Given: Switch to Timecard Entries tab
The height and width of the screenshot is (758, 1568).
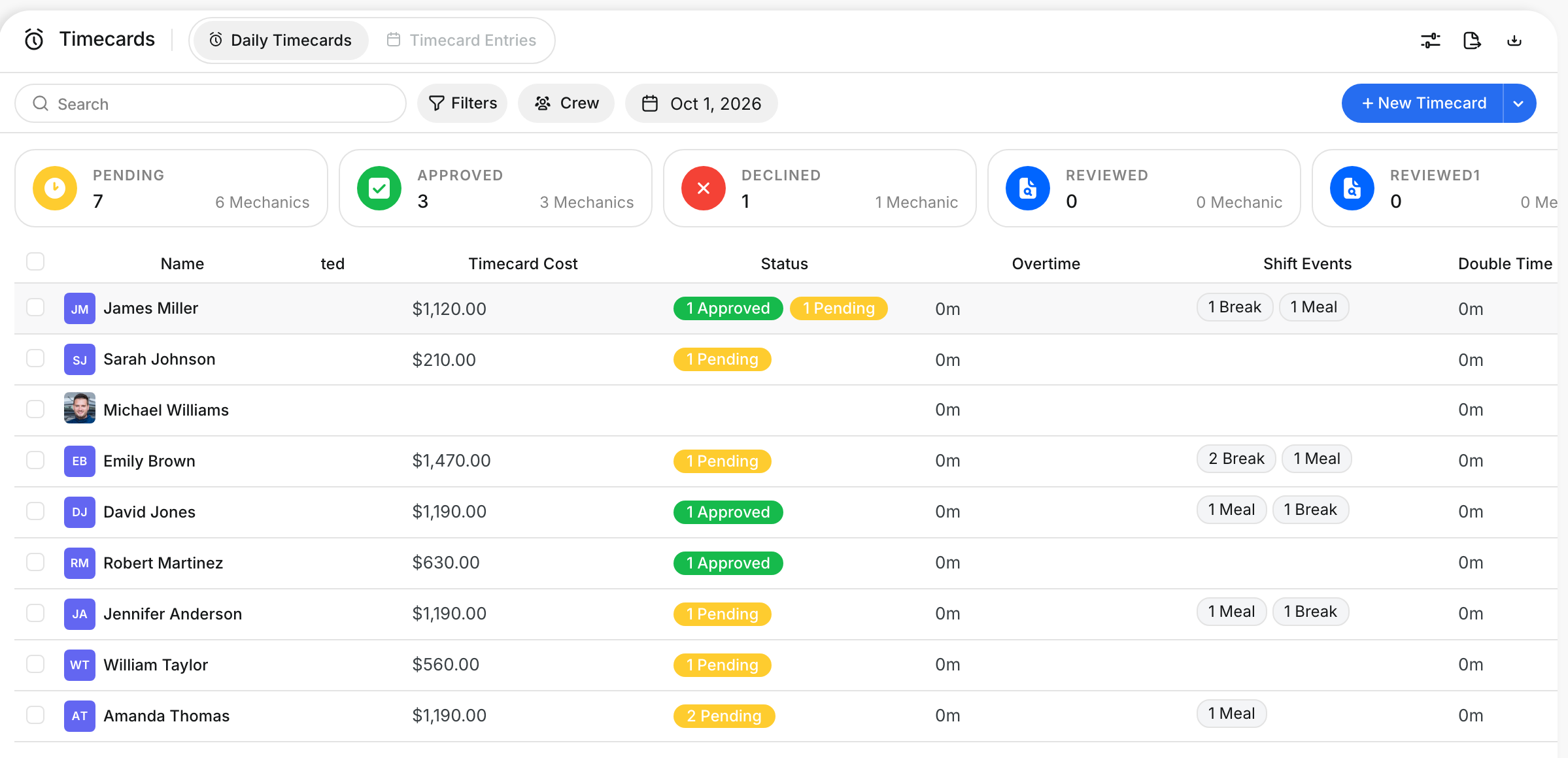Looking at the screenshot, I should click(462, 41).
